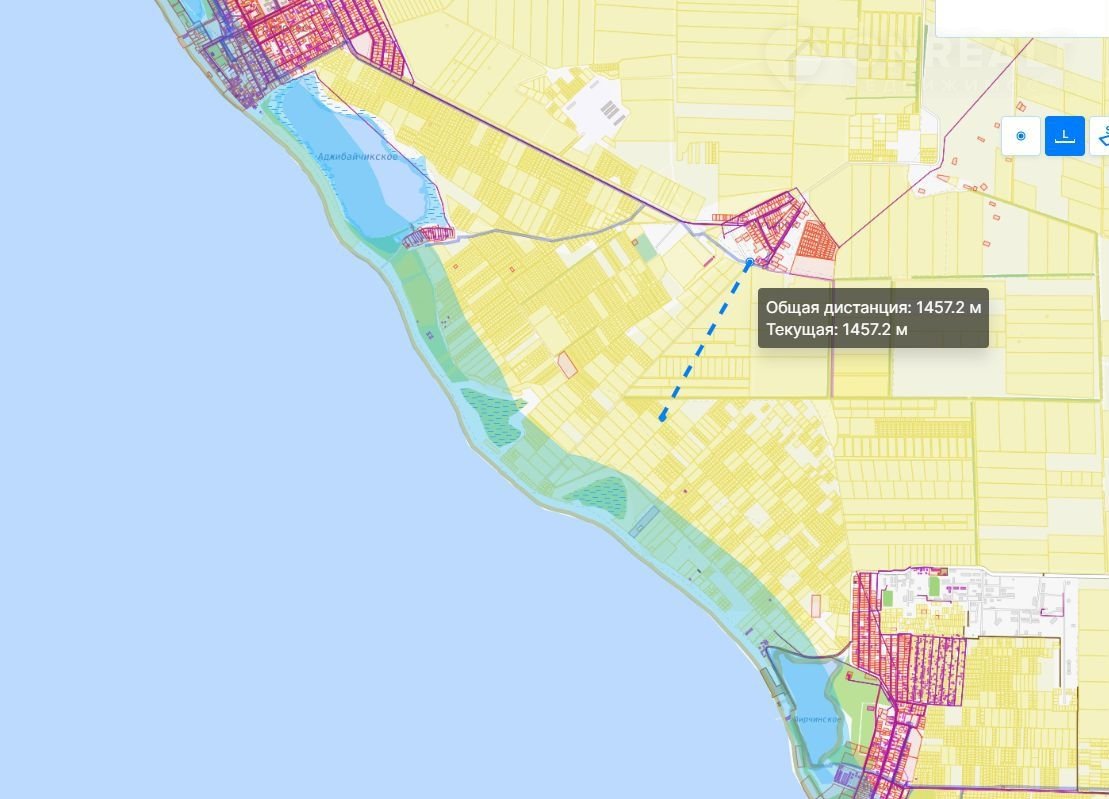
Task: Click the lower endpoint of dashed line
Action: pyautogui.click(x=662, y=418)
